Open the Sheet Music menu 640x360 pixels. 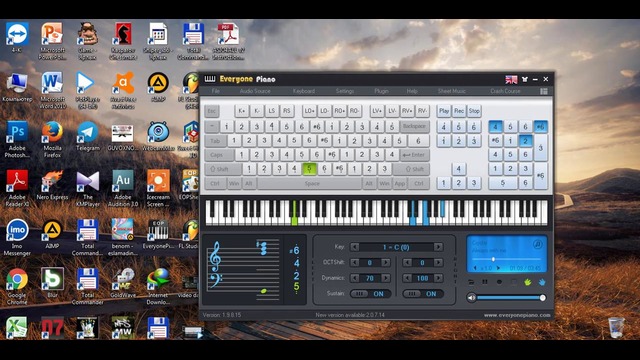(452, 91)
